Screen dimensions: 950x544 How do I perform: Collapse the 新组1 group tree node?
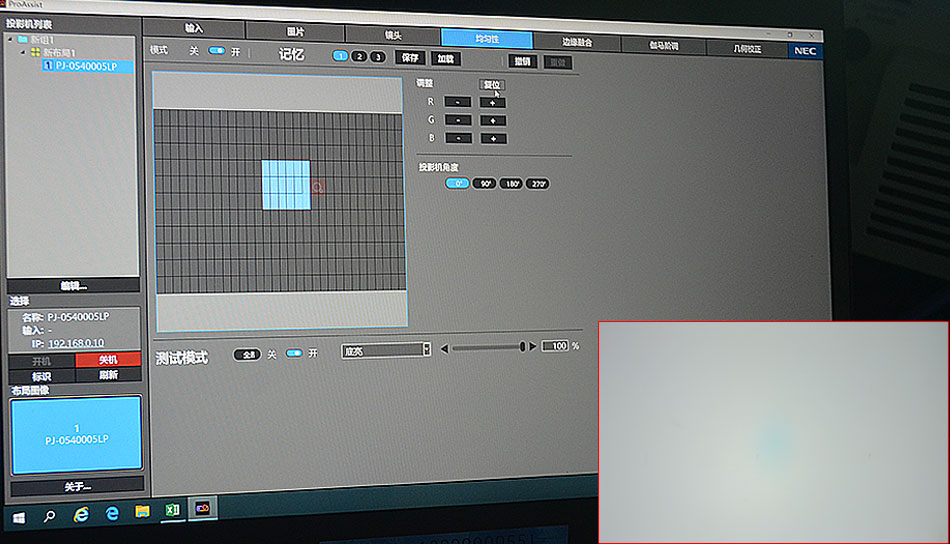[x=11, y=40]
